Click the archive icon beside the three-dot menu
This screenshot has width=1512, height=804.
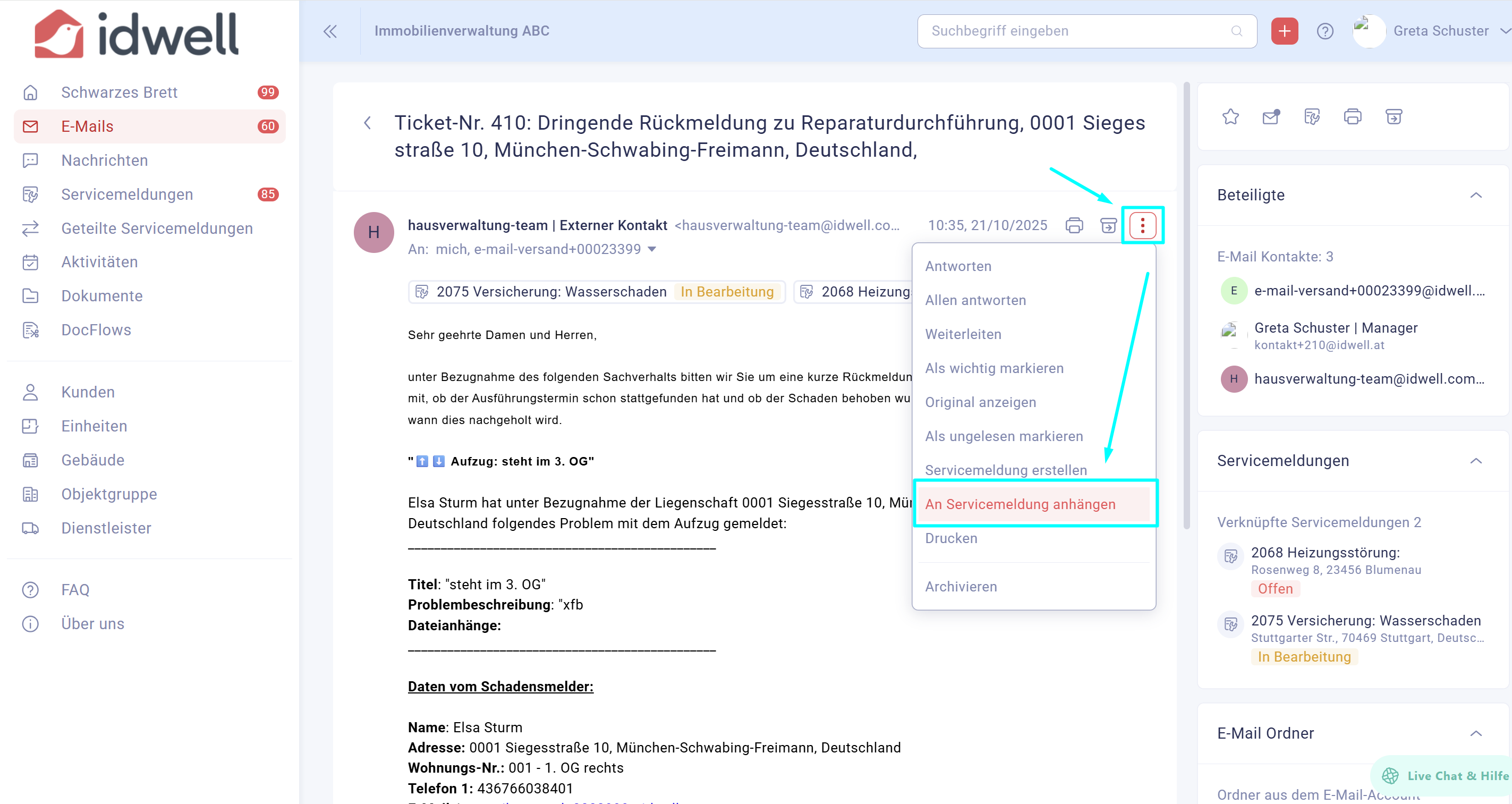[1108, 225]
